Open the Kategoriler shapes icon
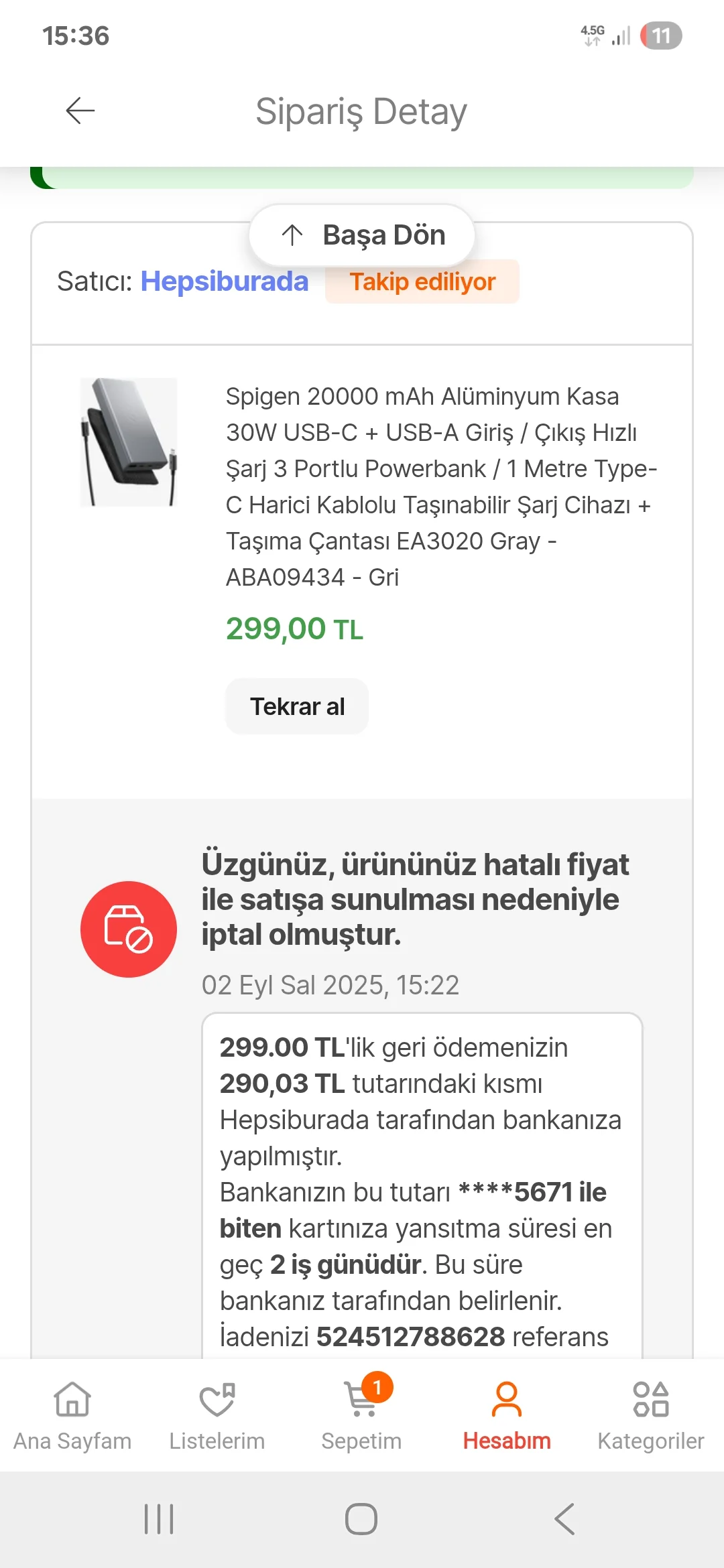Screen dimensions: 724x1568 click(x=651, y=1400)
